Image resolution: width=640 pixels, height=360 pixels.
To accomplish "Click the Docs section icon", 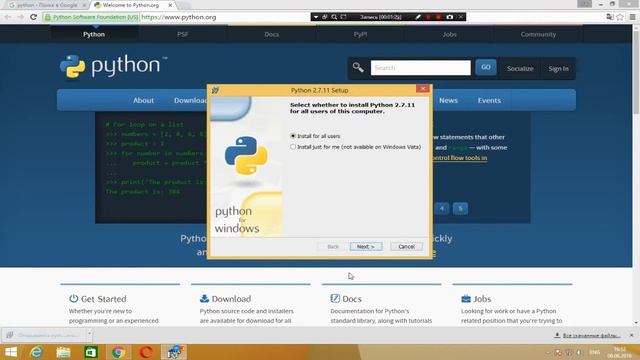I will tap(335, 298).
